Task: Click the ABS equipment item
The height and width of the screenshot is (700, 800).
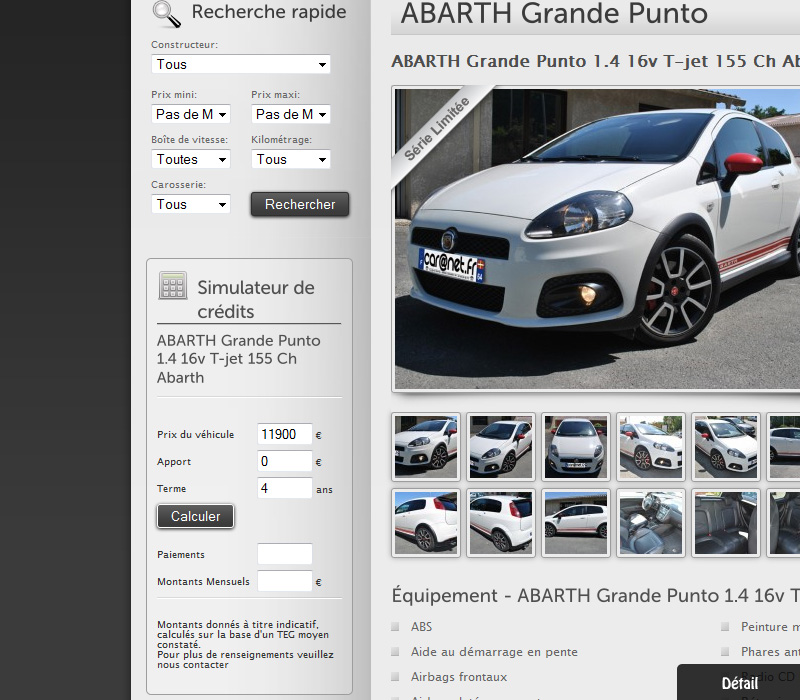Action: click(421, 627)
